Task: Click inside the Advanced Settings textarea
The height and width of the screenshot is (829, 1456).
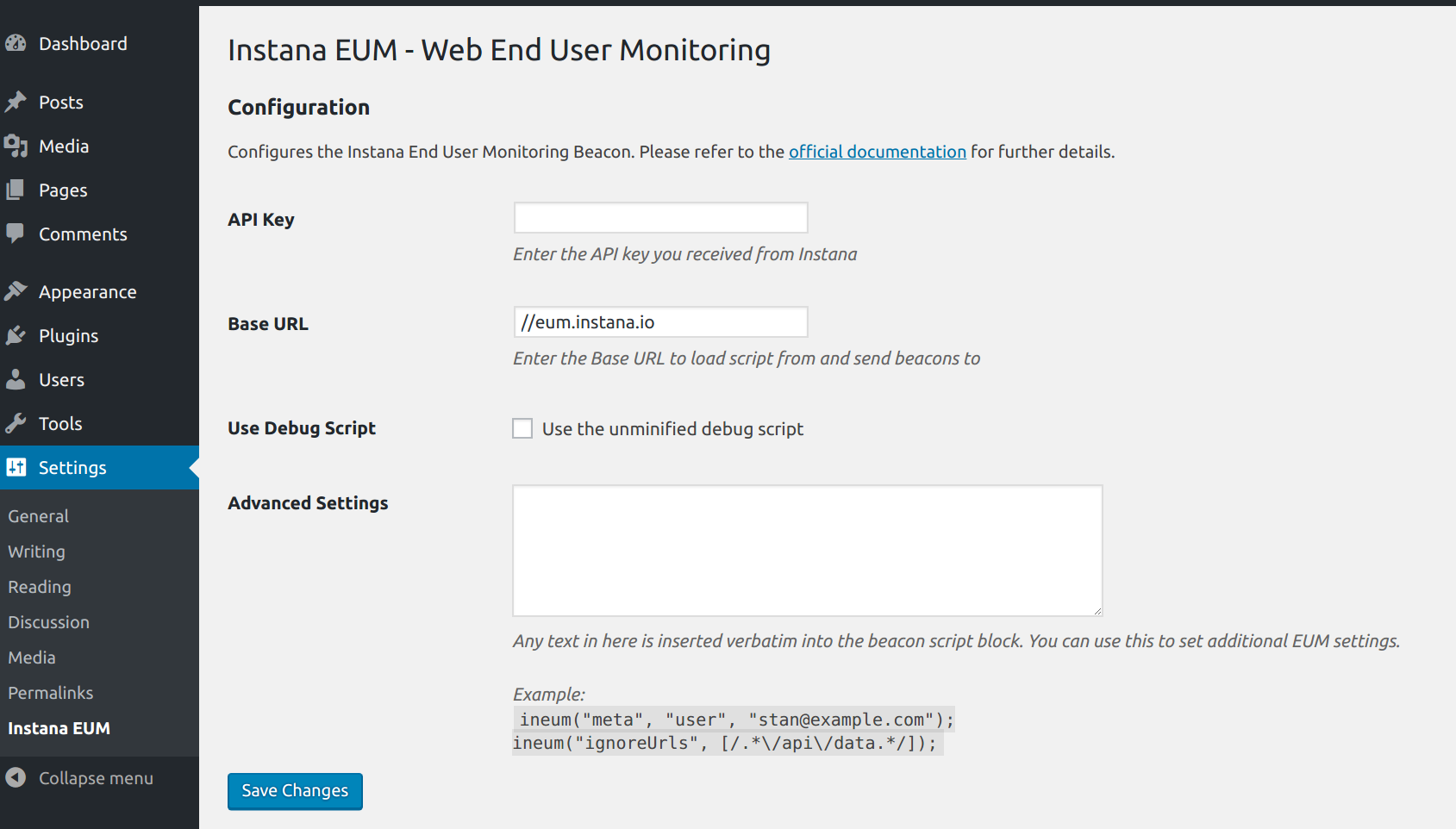Action: [x=807, y=551]
